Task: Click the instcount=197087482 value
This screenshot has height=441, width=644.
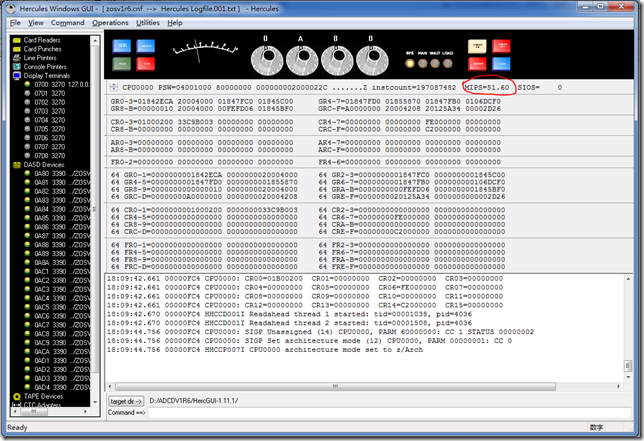Action: point(414,87)
